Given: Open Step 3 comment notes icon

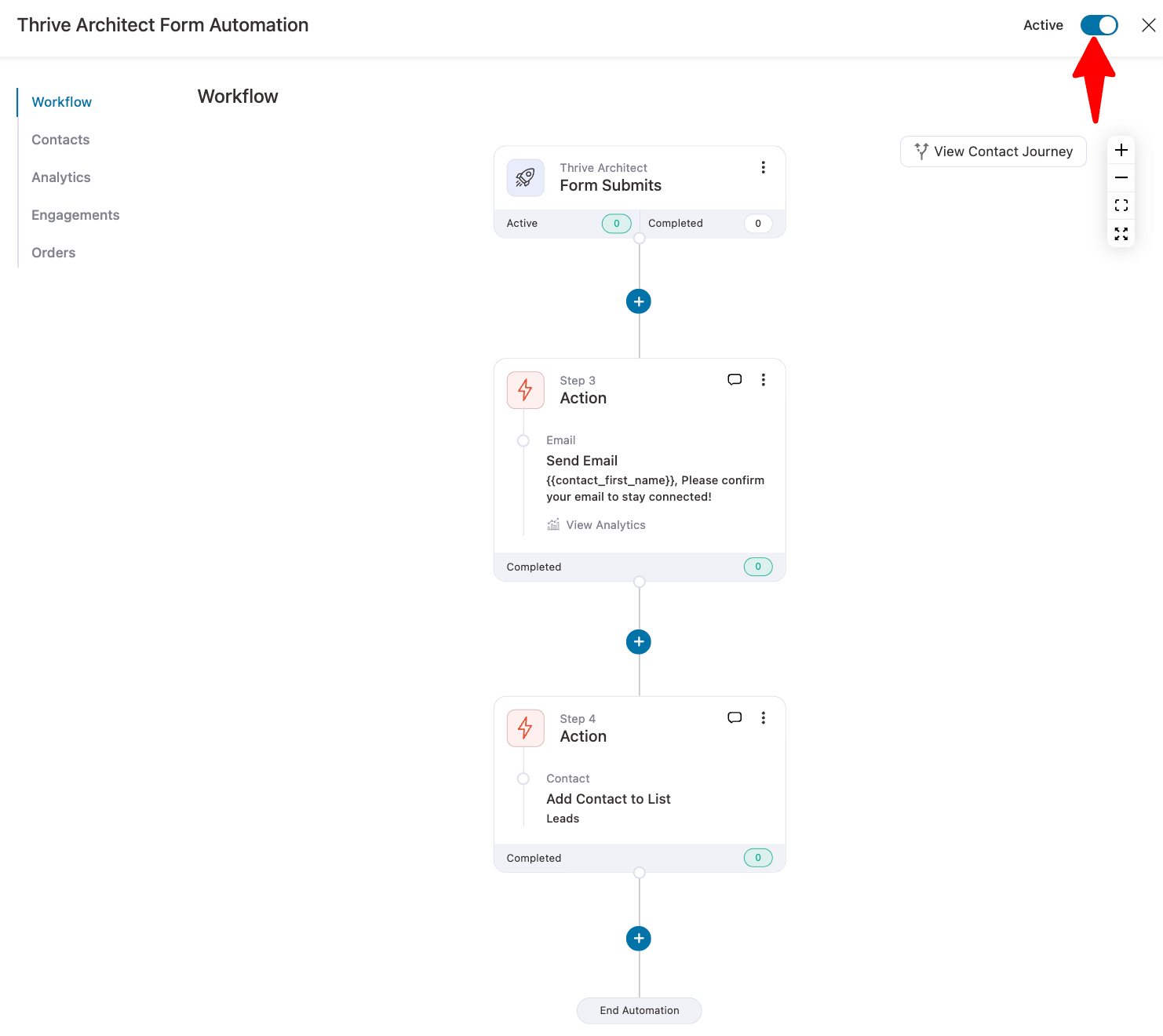Looking at the screenshot, I should 735,380.
